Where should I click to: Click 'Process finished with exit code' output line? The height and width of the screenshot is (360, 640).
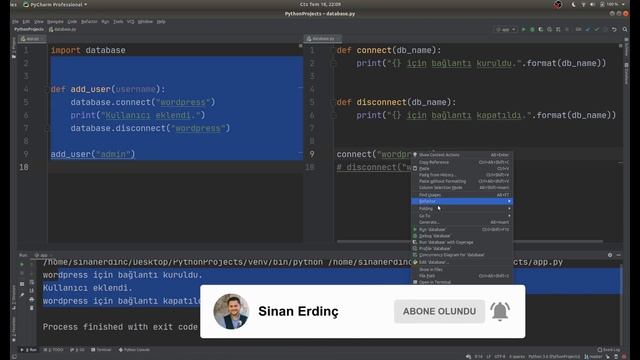pos(120,327)
